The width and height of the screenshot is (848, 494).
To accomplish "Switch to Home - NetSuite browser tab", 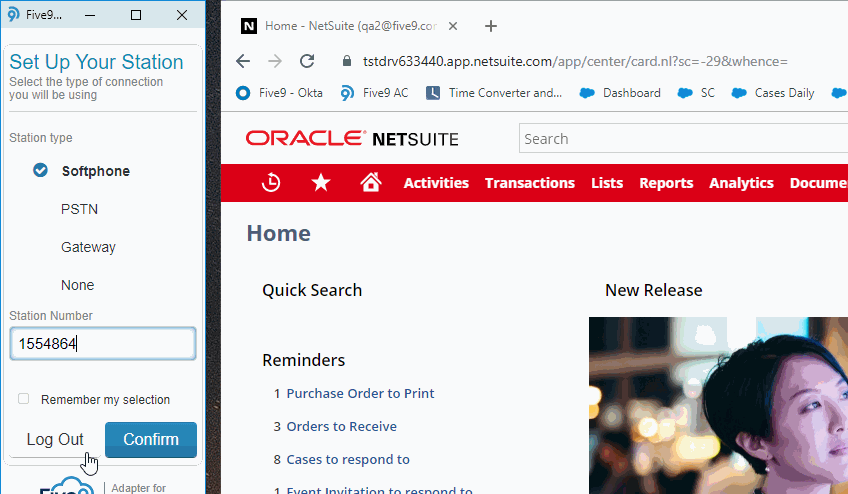I will point(350,26).
